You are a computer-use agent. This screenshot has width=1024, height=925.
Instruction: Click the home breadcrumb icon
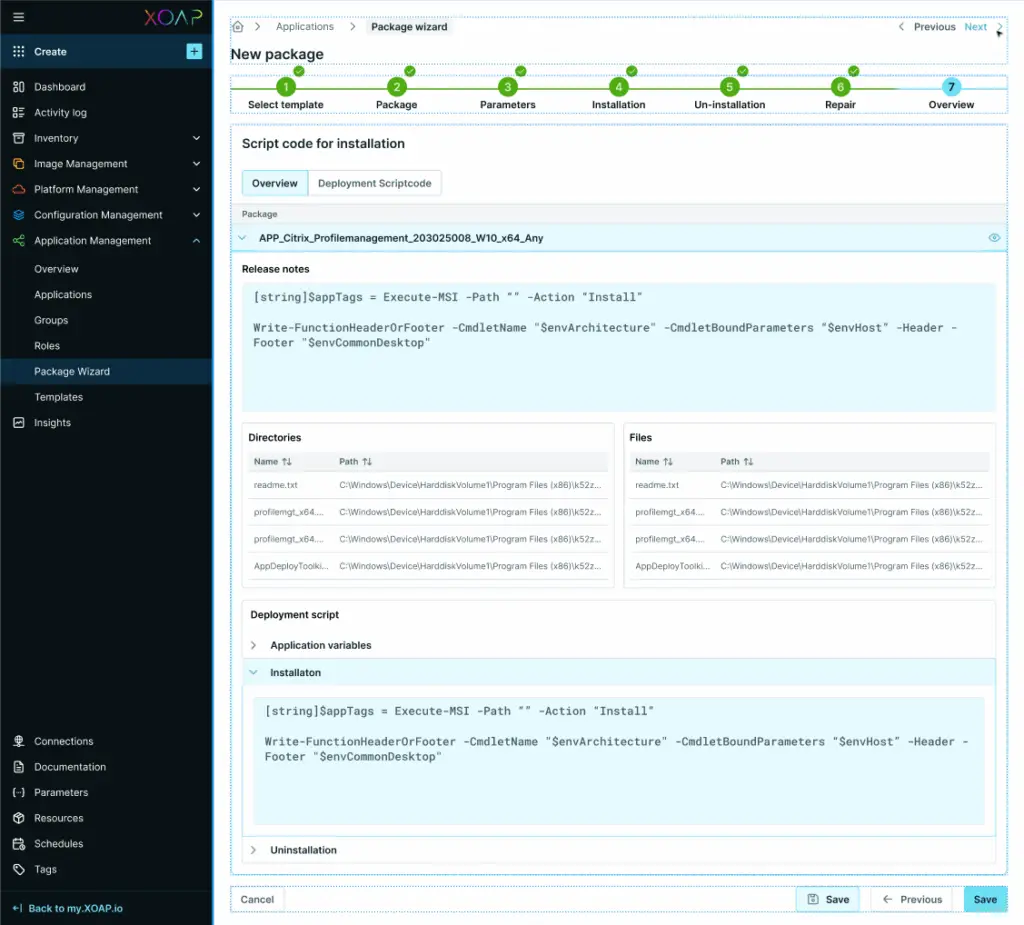pos(236,27)
